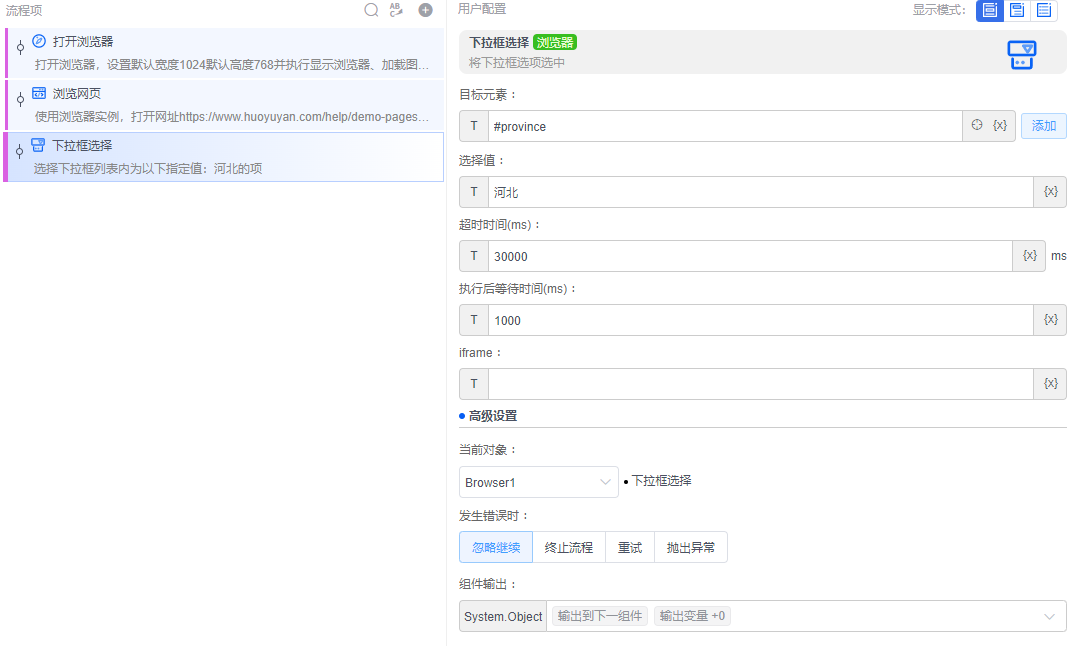Select the 重试 error handling option
Screen dimensions: 1071x646
(629, 547)
